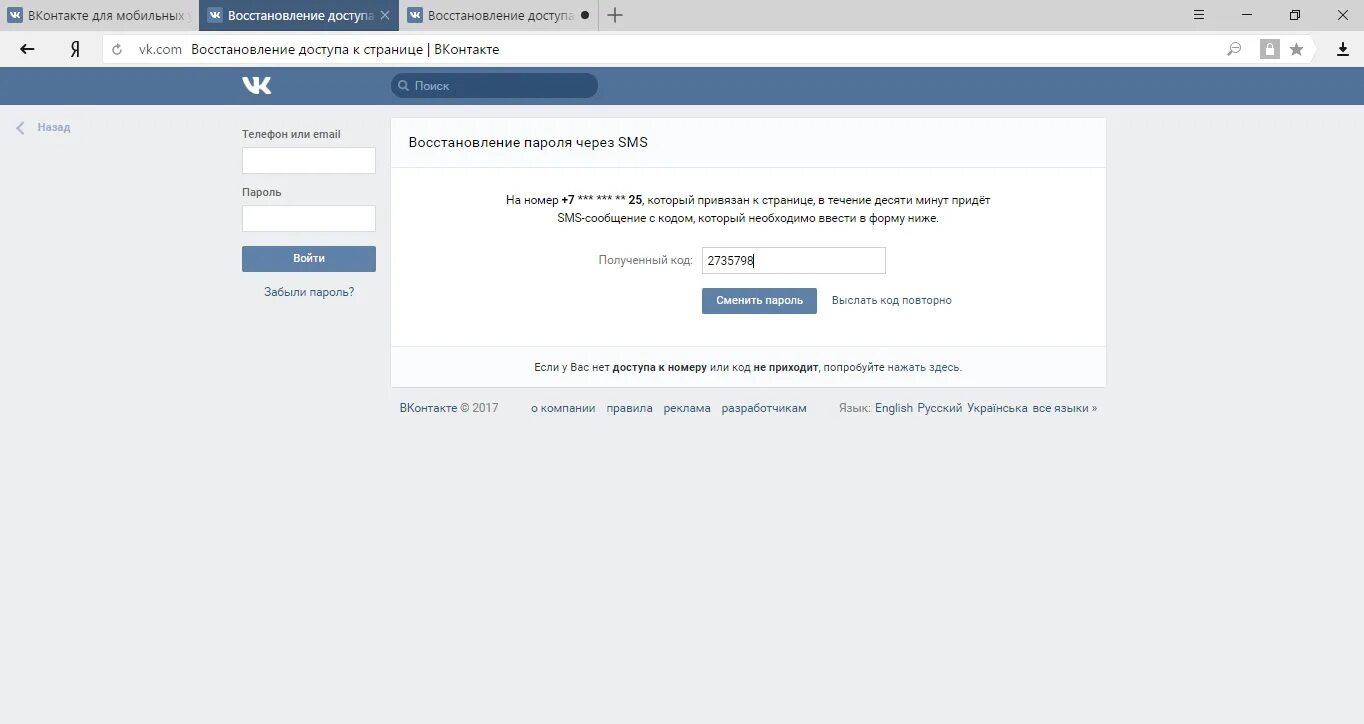The height and width of the screenshot is (724, 1364).
Task: Open the реклама footer link
Action: point(687,408)
